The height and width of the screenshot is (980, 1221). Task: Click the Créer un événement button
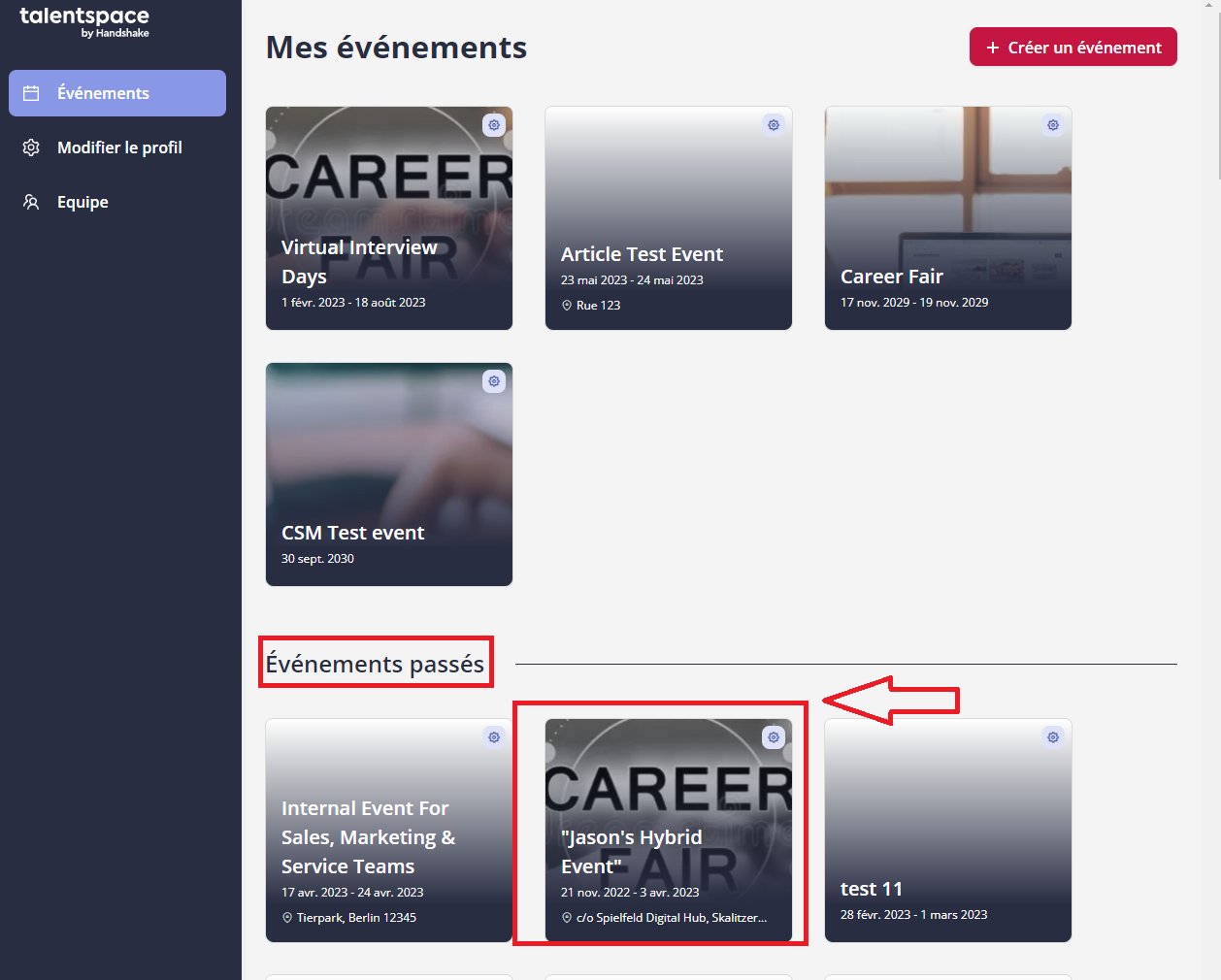[x=1073, y=47]
